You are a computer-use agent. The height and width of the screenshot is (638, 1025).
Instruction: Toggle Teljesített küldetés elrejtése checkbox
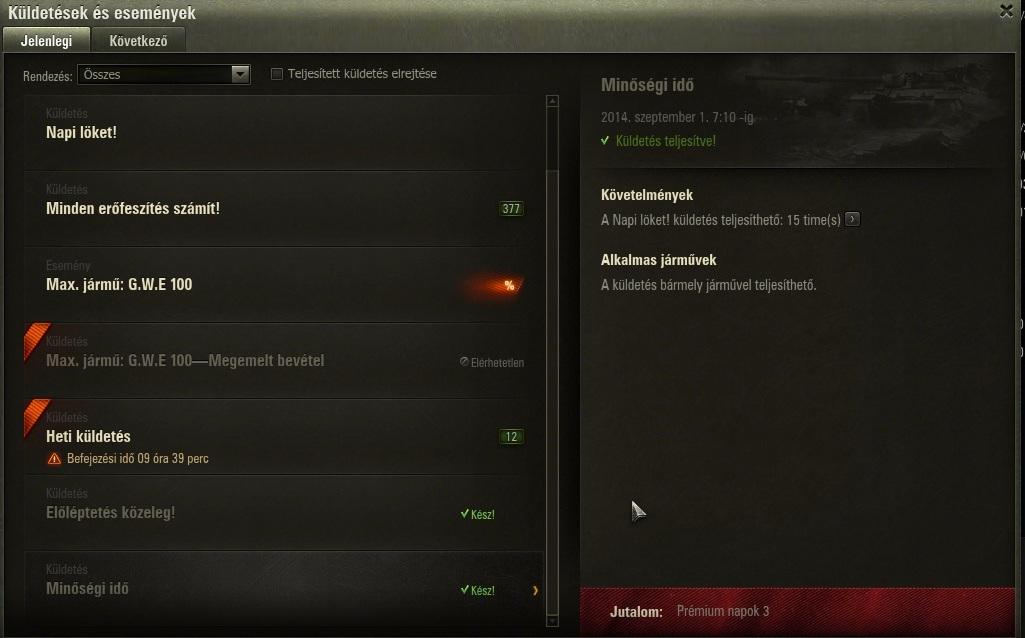[x=277, y=74]
